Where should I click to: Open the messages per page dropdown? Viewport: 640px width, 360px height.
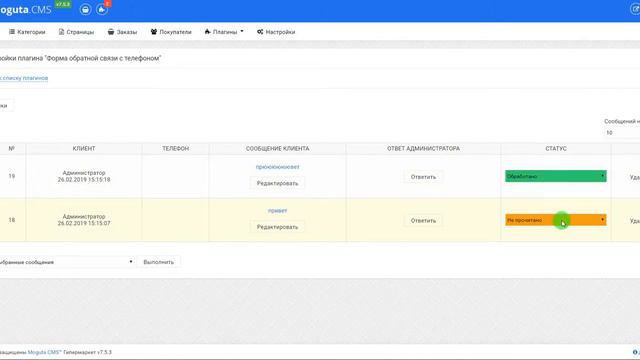click(x=622, y=133)
